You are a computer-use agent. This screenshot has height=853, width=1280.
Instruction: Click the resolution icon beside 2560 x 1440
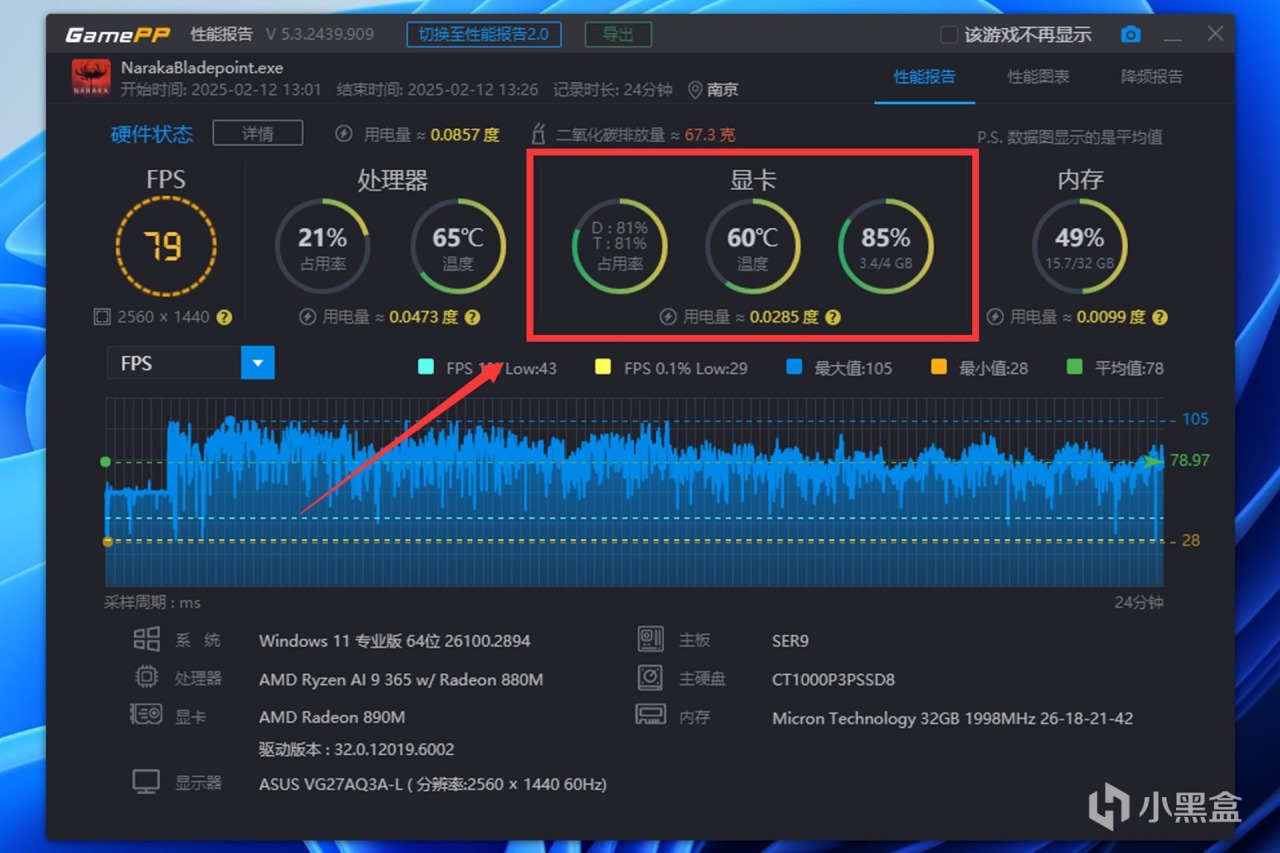pyautogui.click(x=101, y=317)
